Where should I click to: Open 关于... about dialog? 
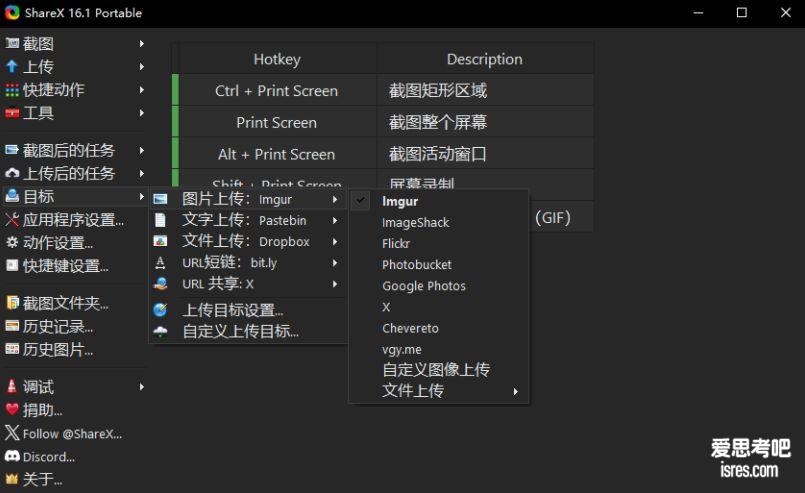[x=42, y=479]
